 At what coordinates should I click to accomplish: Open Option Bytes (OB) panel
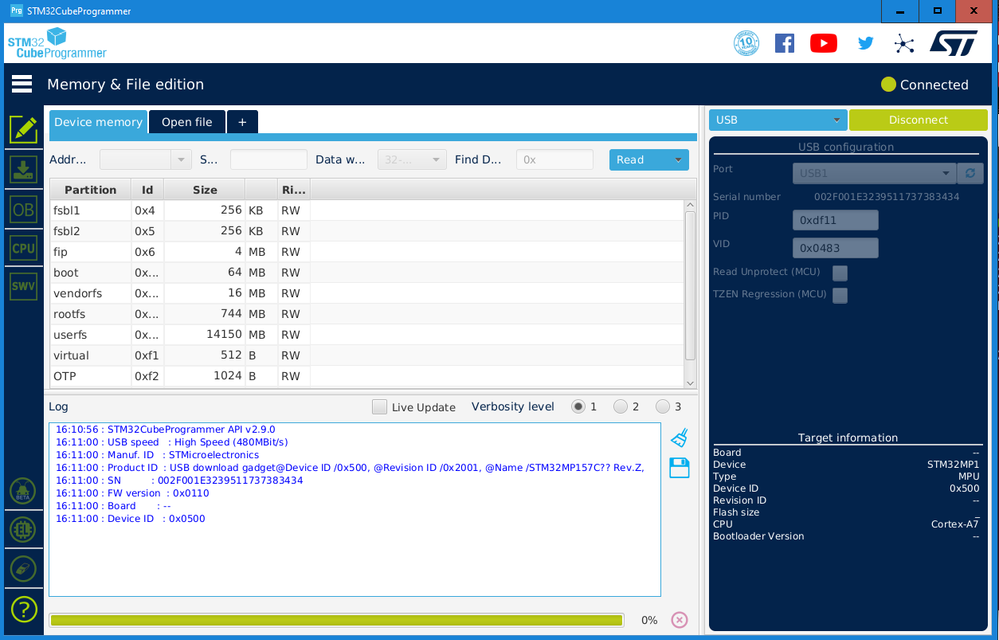coord(24,210)
